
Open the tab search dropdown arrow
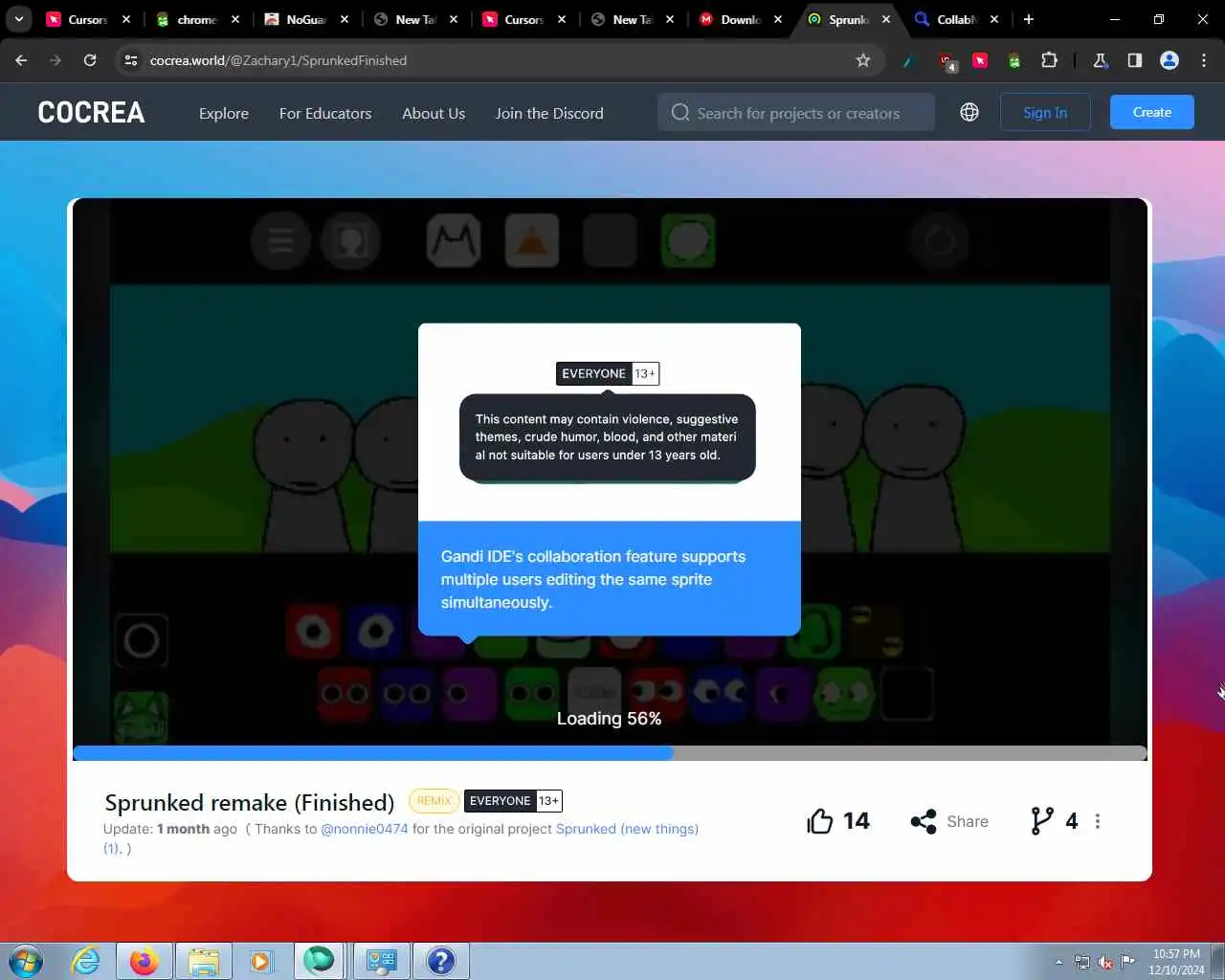tap(19, 19)
